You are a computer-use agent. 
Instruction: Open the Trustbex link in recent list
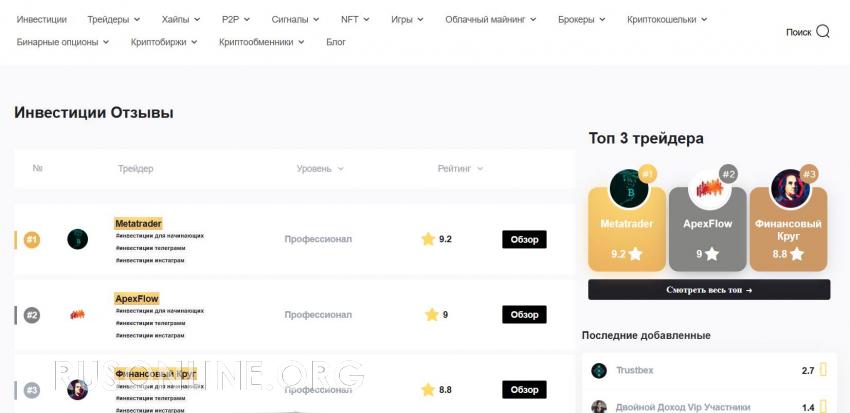point(634,371)
